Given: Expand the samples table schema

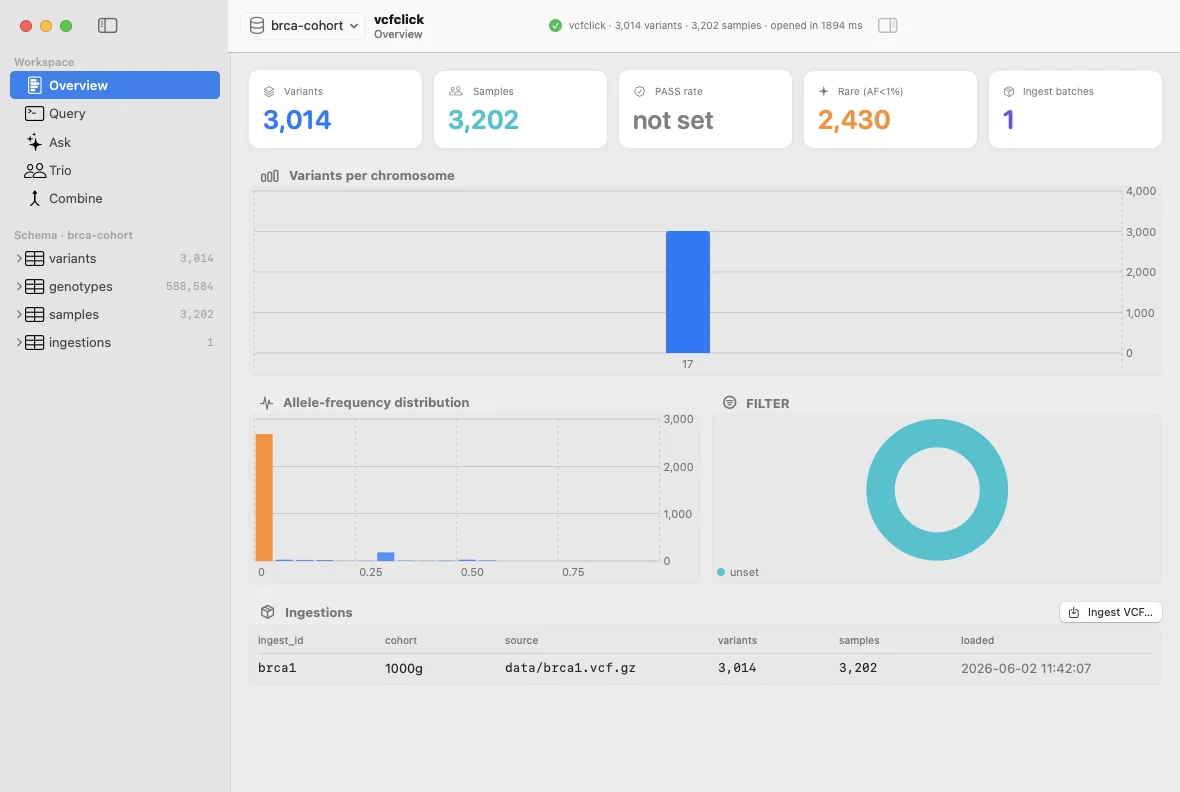Looking at the screenshot, I should click(19, 314).
